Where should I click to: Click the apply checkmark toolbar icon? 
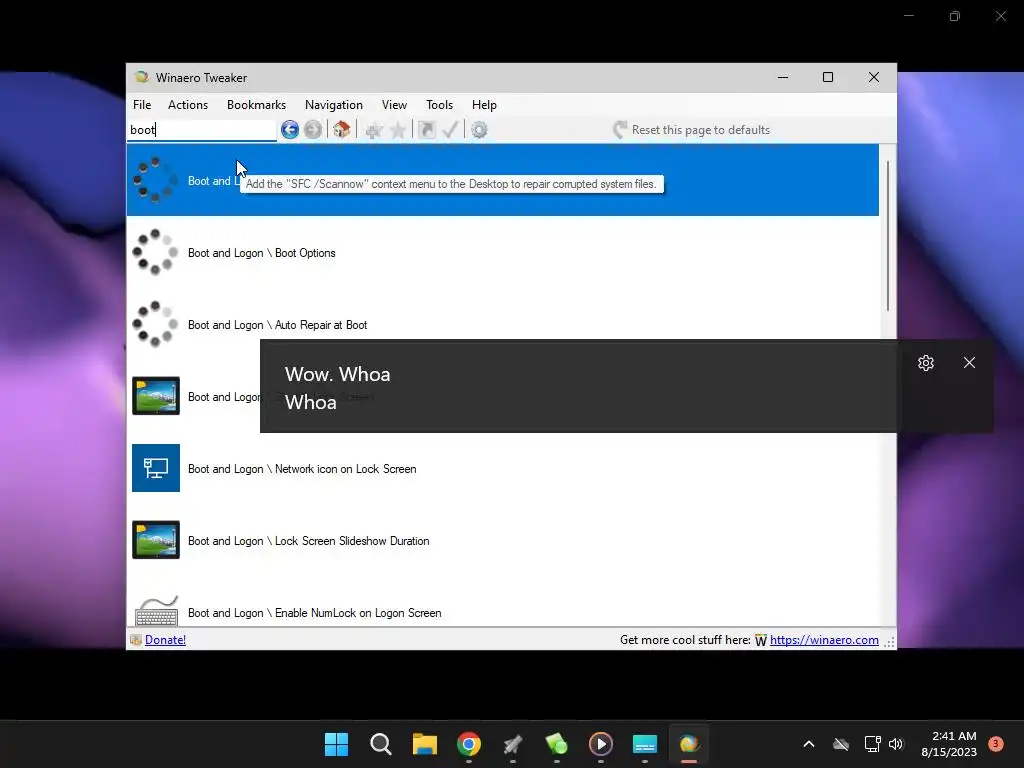451,129
